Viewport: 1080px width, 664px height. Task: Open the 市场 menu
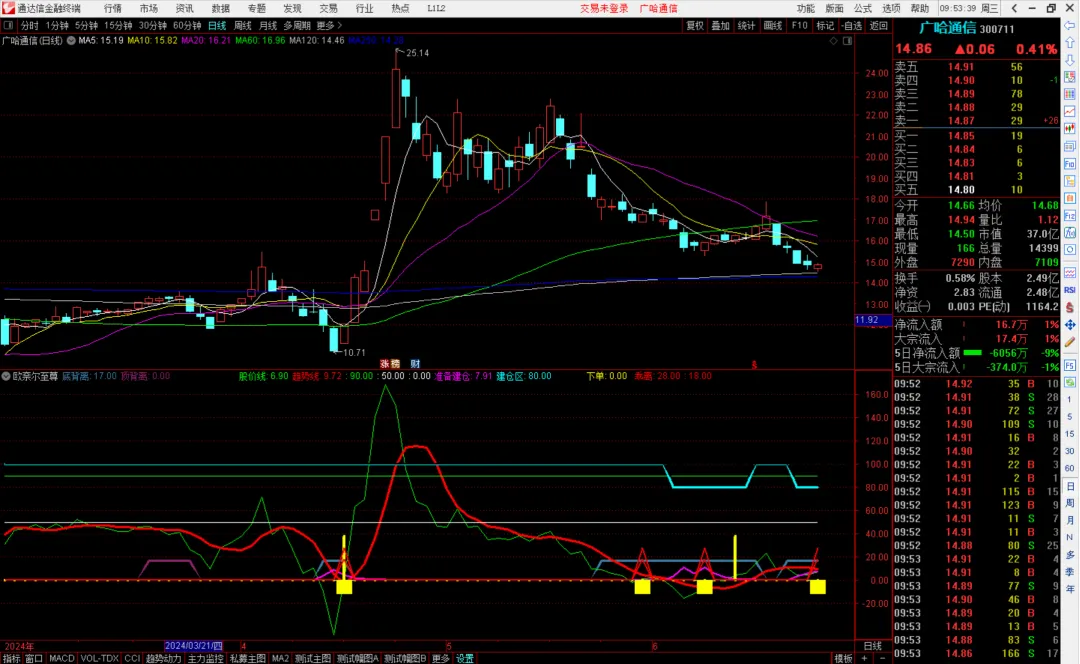tap(149, 8)
